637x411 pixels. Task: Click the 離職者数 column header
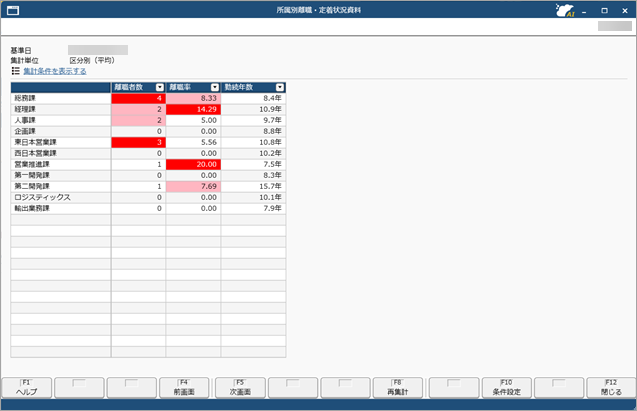pyautogui.click(x=139, y=87)
